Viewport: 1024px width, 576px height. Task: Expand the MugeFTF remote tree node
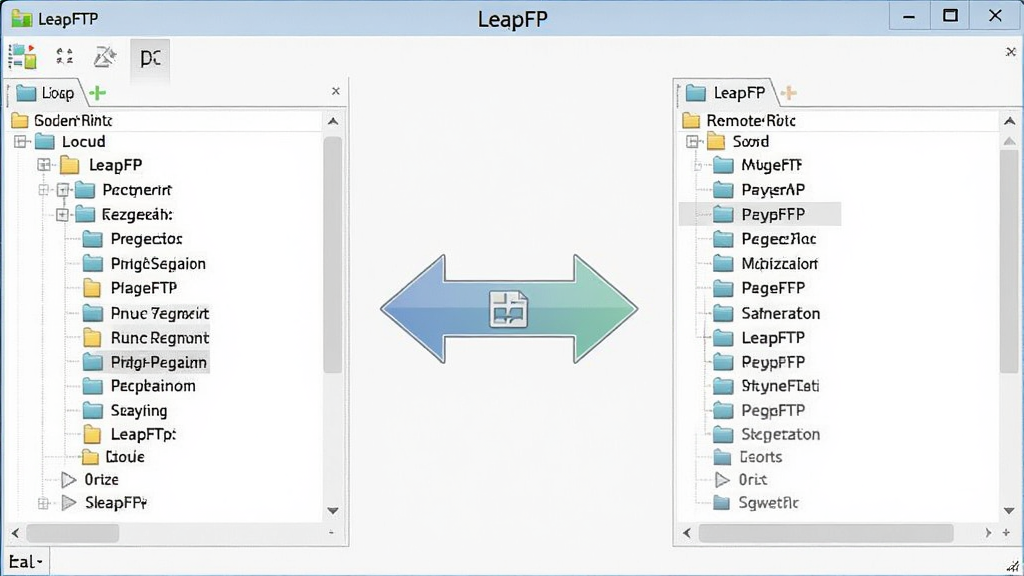(x=697, y=166)
